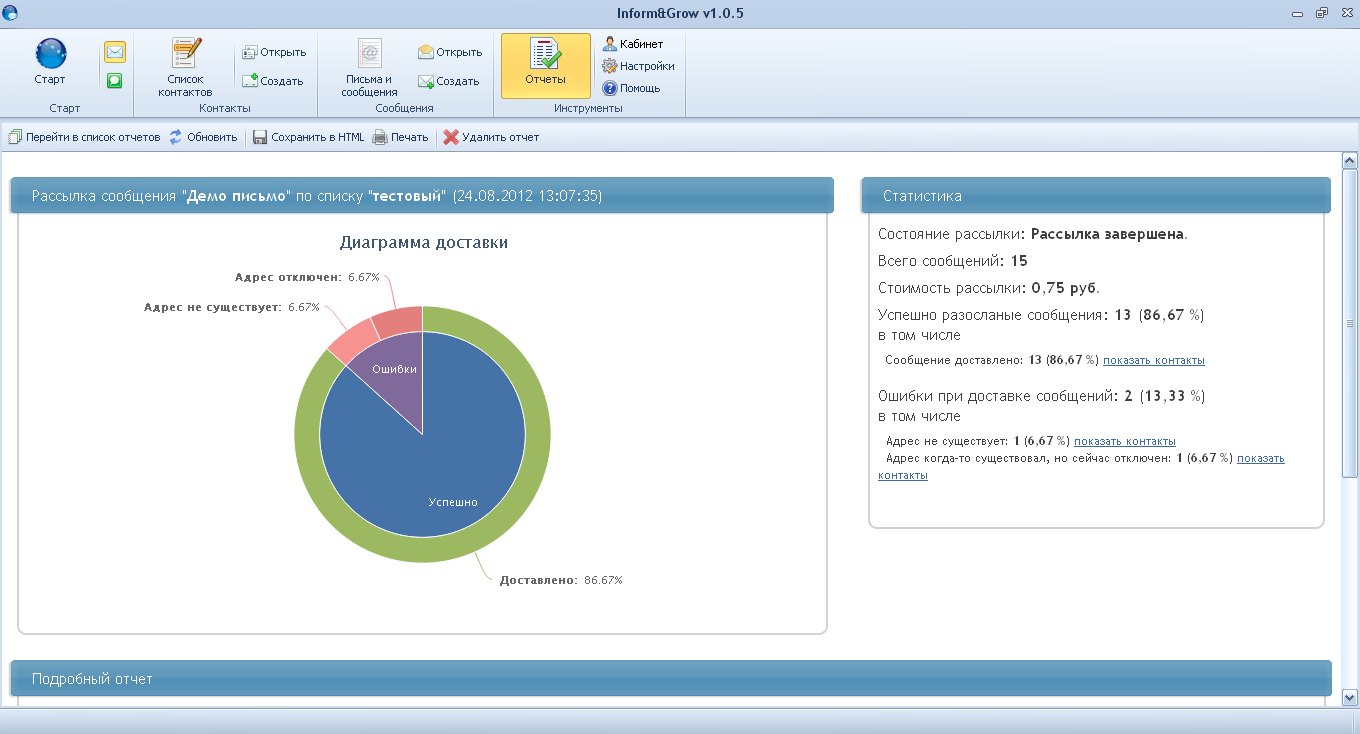Click the Контакты ribbon group label
Image resolution: width=1360 pixels, height=734 pixels.
click(225, 108)
